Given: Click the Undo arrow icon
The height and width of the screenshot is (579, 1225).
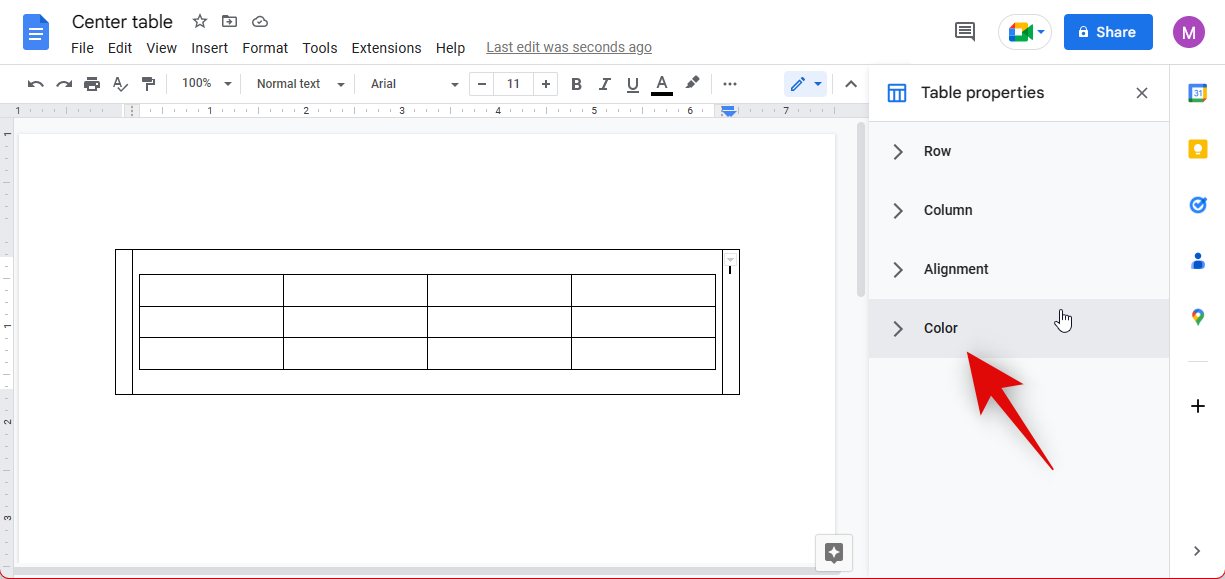Looking at the screenshot, I should pos(36,84).
